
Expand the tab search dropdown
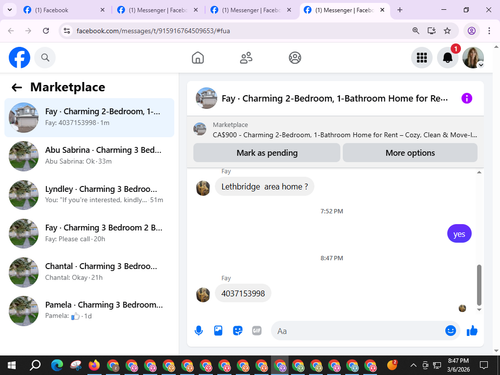coord(10,10)
